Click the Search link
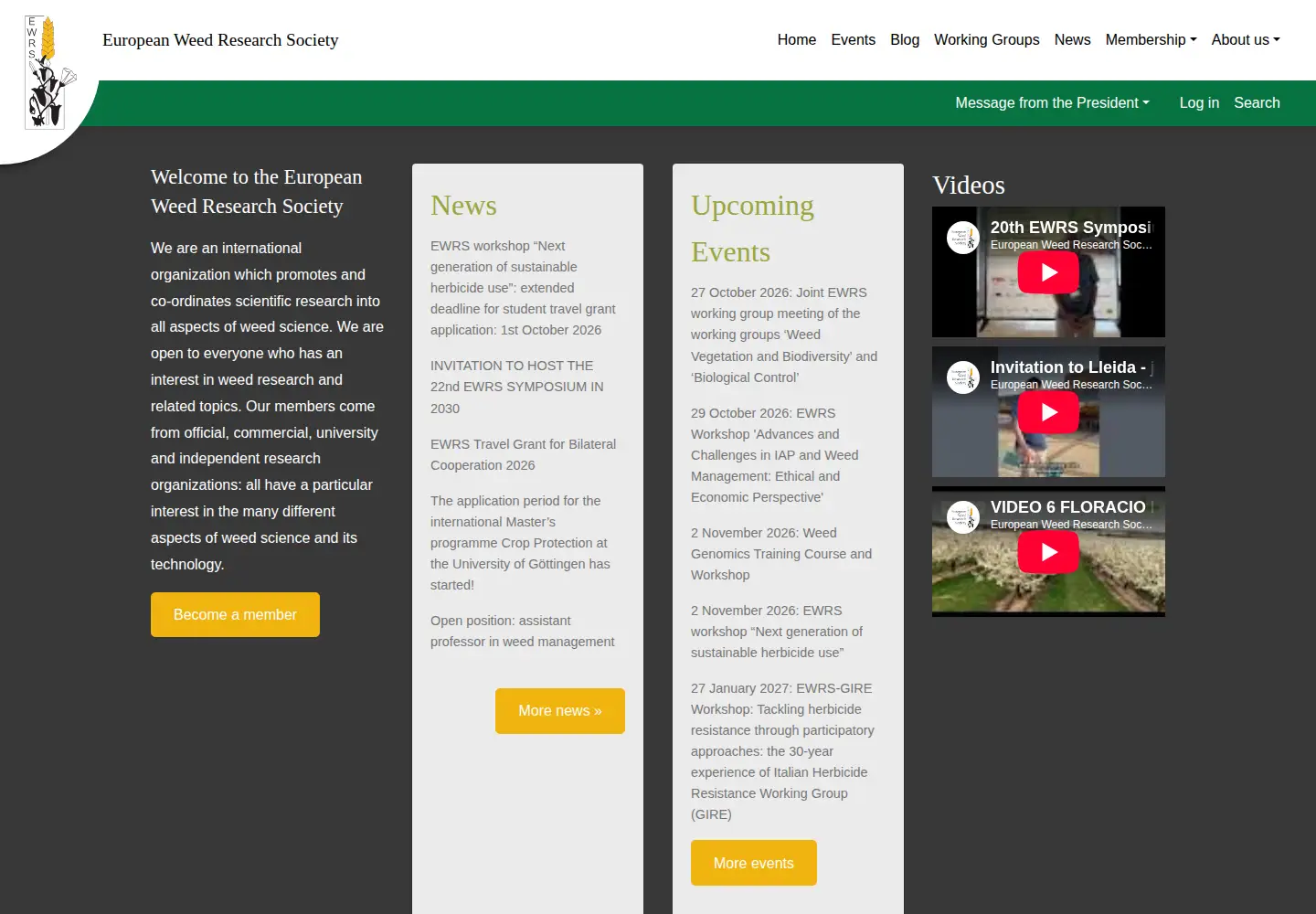 1257,103
